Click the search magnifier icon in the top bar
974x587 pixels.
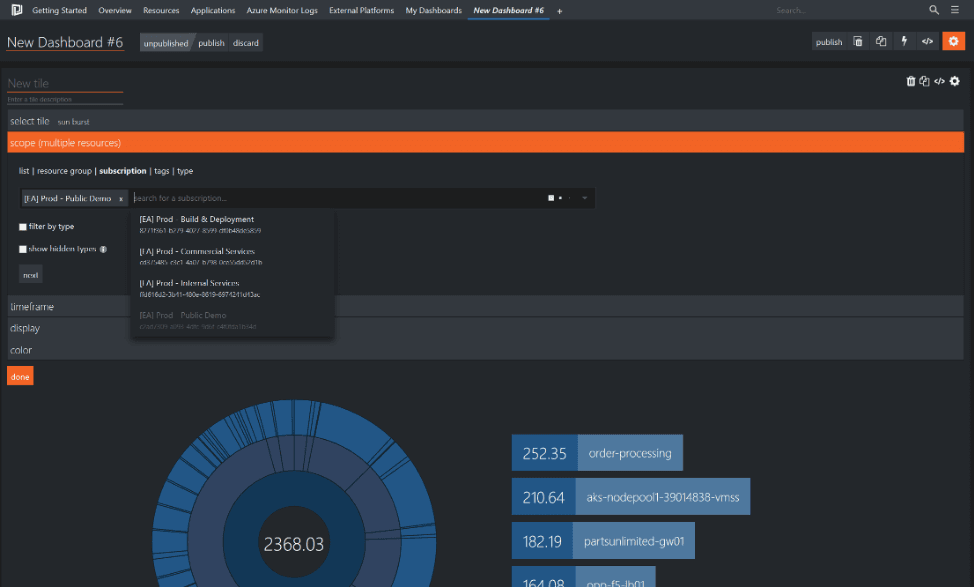tap(934, 10)
